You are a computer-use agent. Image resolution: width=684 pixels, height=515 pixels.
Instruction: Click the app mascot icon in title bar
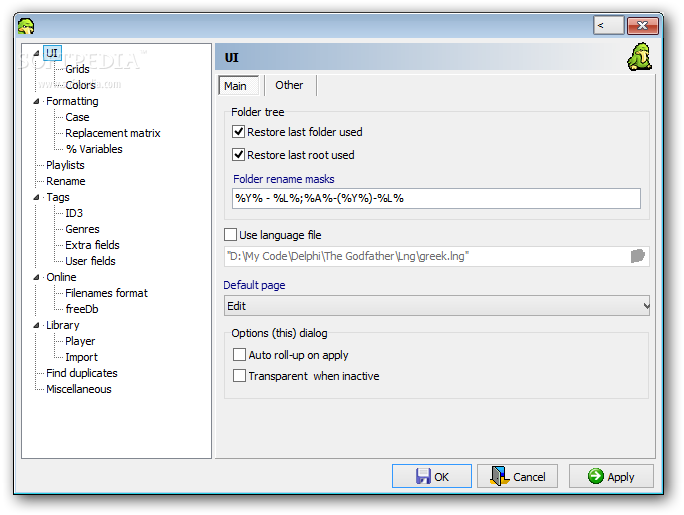[x=26, y=27]
